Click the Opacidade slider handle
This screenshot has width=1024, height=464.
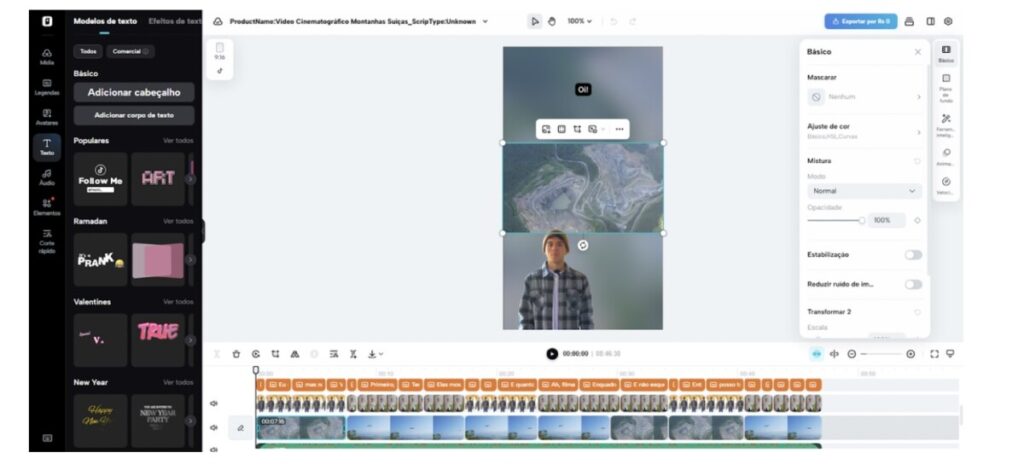click(x=862, y=221)
